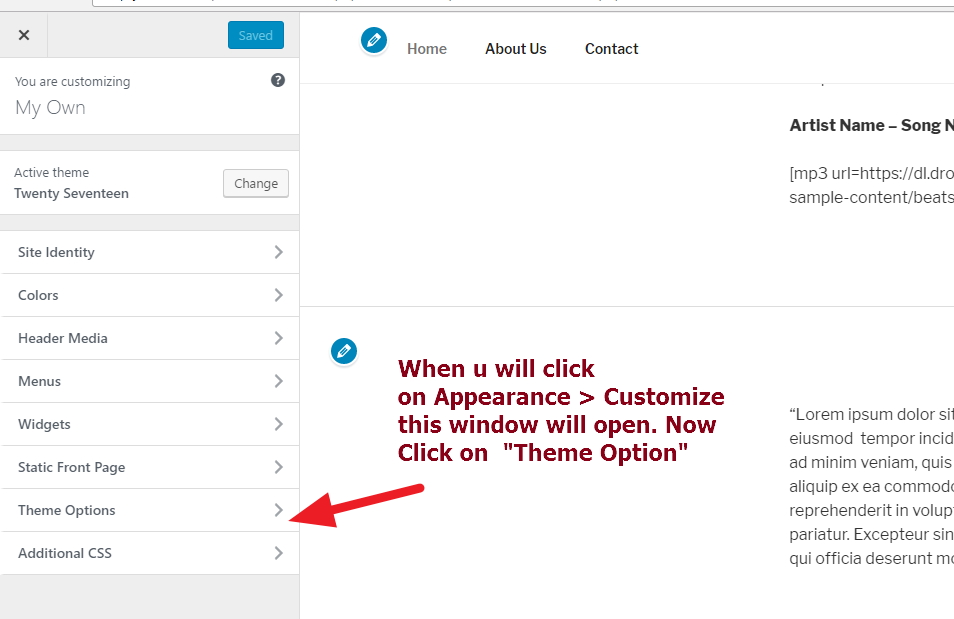Click the blue pencil edit icon near Home menu
Screen dimensions: 954x619
coord(374,41)
